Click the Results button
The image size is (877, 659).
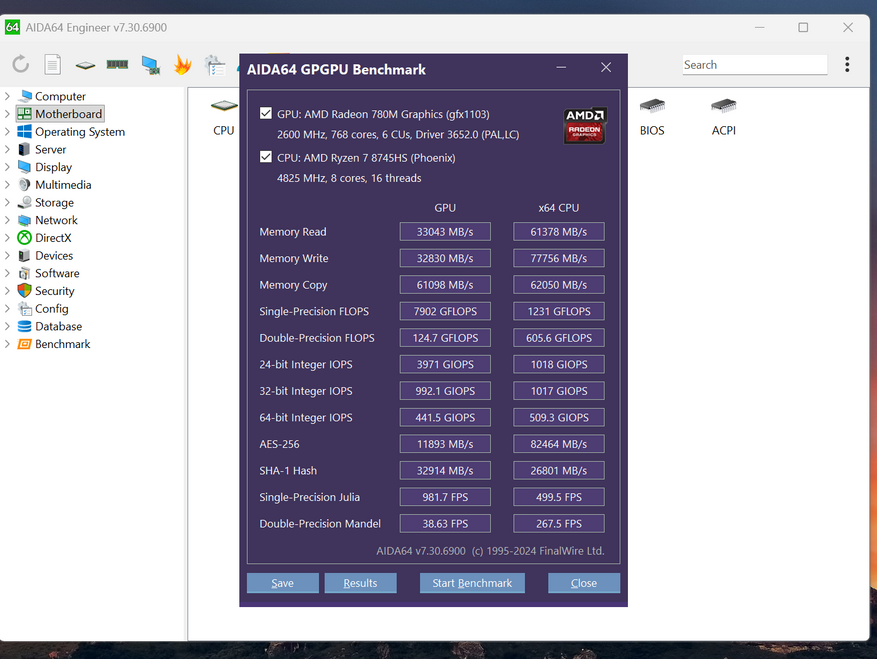tap(360, 583)
